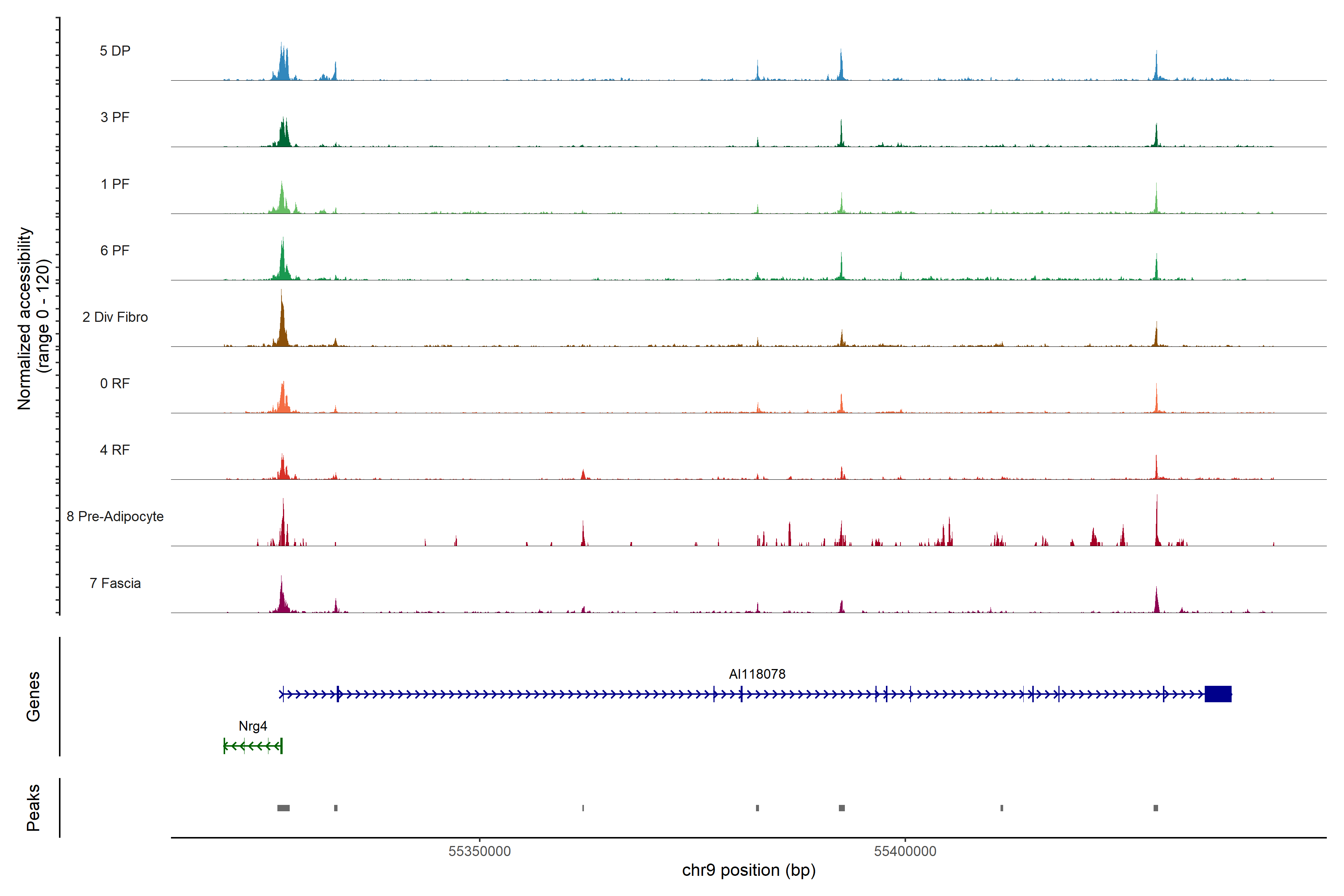Click the chr9 position (bp) axis title
This screenshot has height=896, width=1344.
click(x=749, y=870)
